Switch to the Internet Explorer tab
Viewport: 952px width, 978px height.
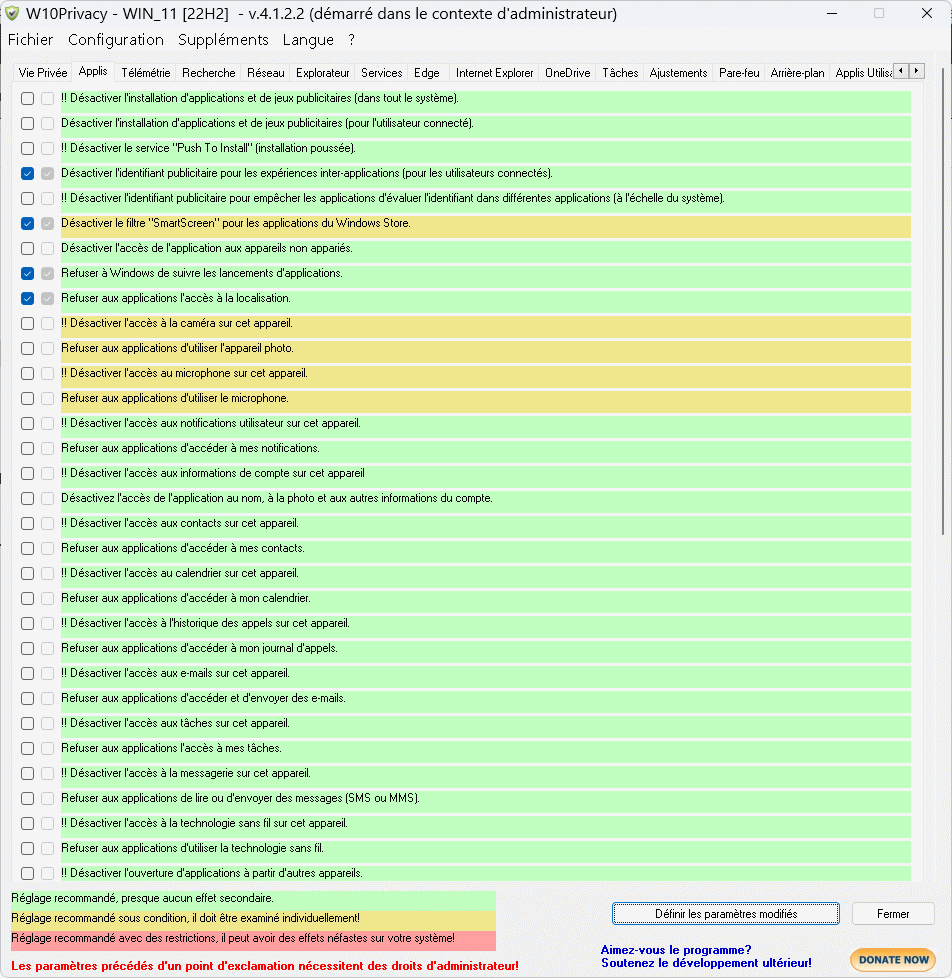(494, 73)
